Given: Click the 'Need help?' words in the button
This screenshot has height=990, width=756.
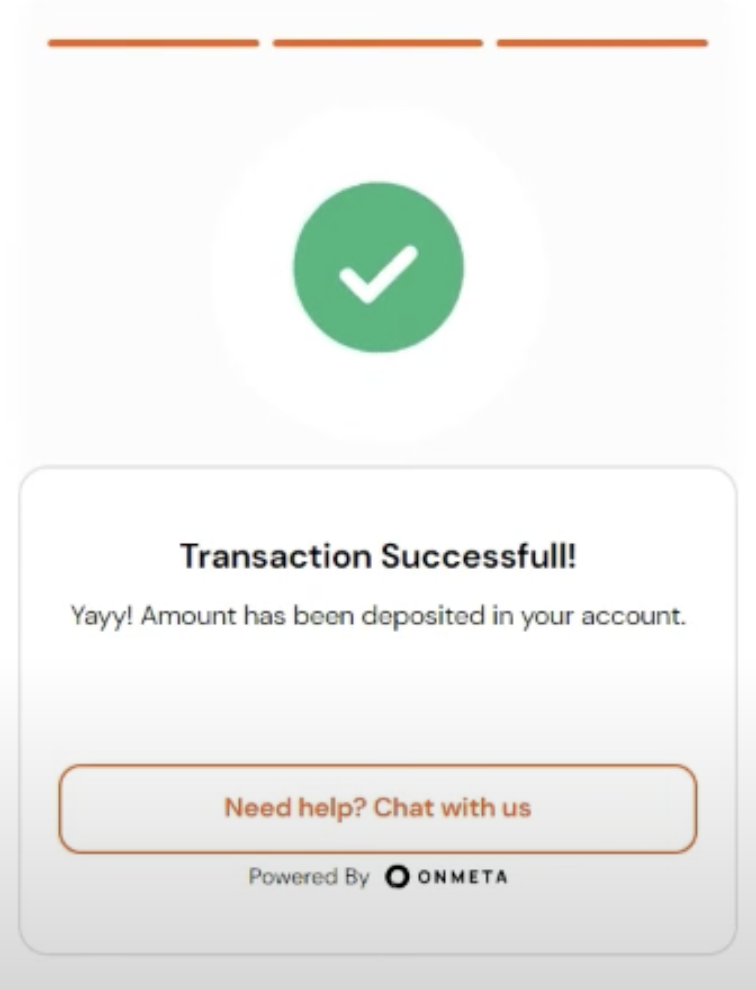Looking at the screenshot, I should click(296, 808).
